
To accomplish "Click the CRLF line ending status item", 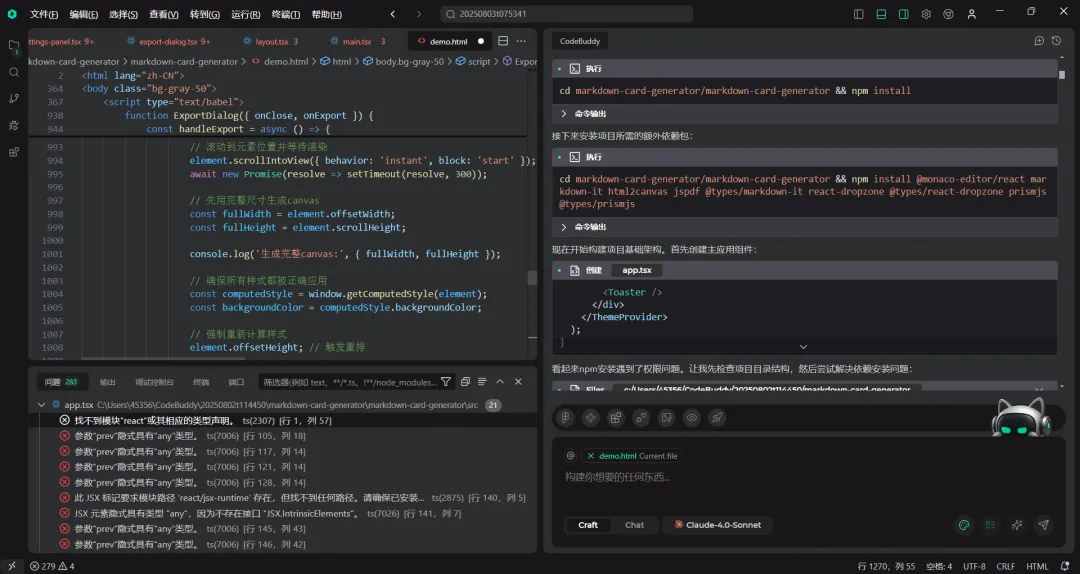I will pyautogui.click(x=1006, y=566).
